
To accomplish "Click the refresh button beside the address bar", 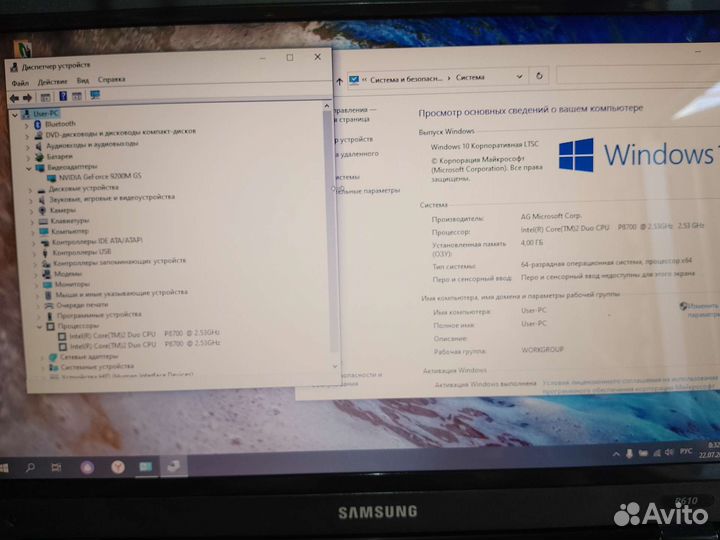I will [x=539, y=76].
